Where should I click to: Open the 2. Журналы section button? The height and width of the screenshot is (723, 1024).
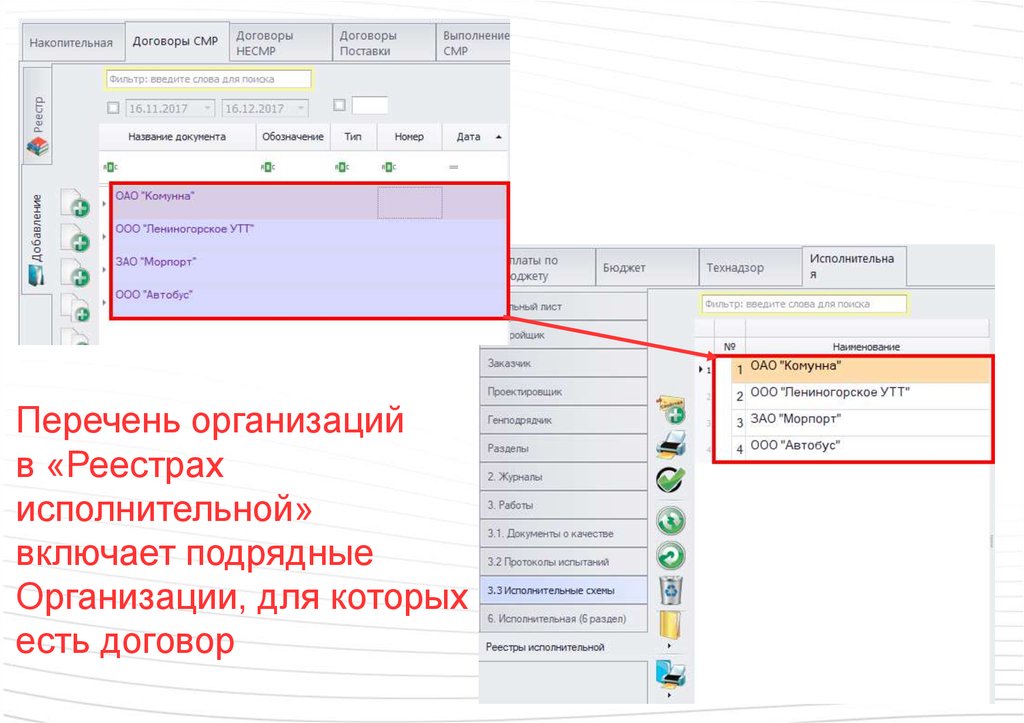coord(563,477)
